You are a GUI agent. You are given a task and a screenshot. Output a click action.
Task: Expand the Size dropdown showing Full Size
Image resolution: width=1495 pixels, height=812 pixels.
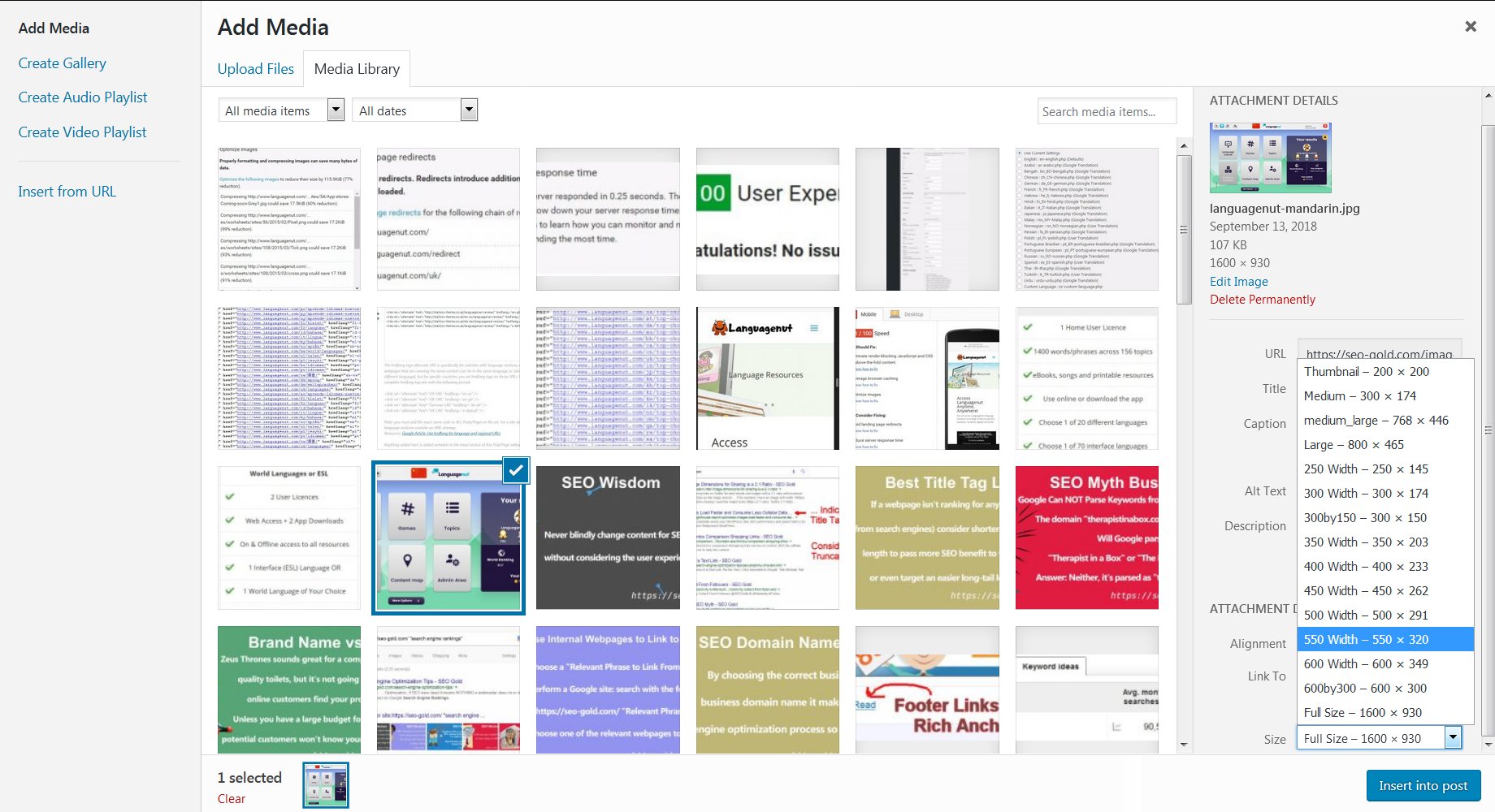1379,738
